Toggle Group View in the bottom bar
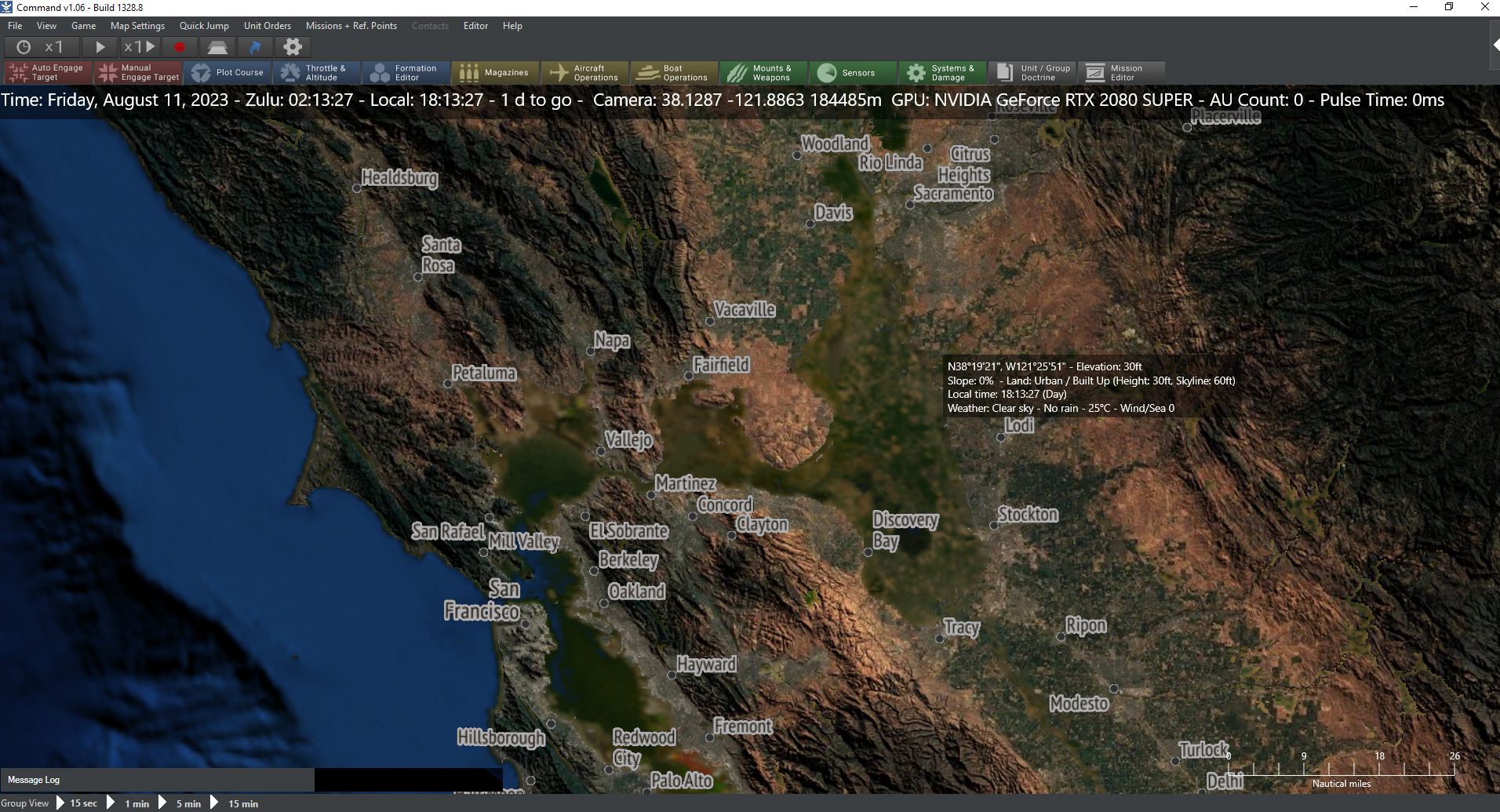Screen dimensions: 1500x812 click(25, 803)
